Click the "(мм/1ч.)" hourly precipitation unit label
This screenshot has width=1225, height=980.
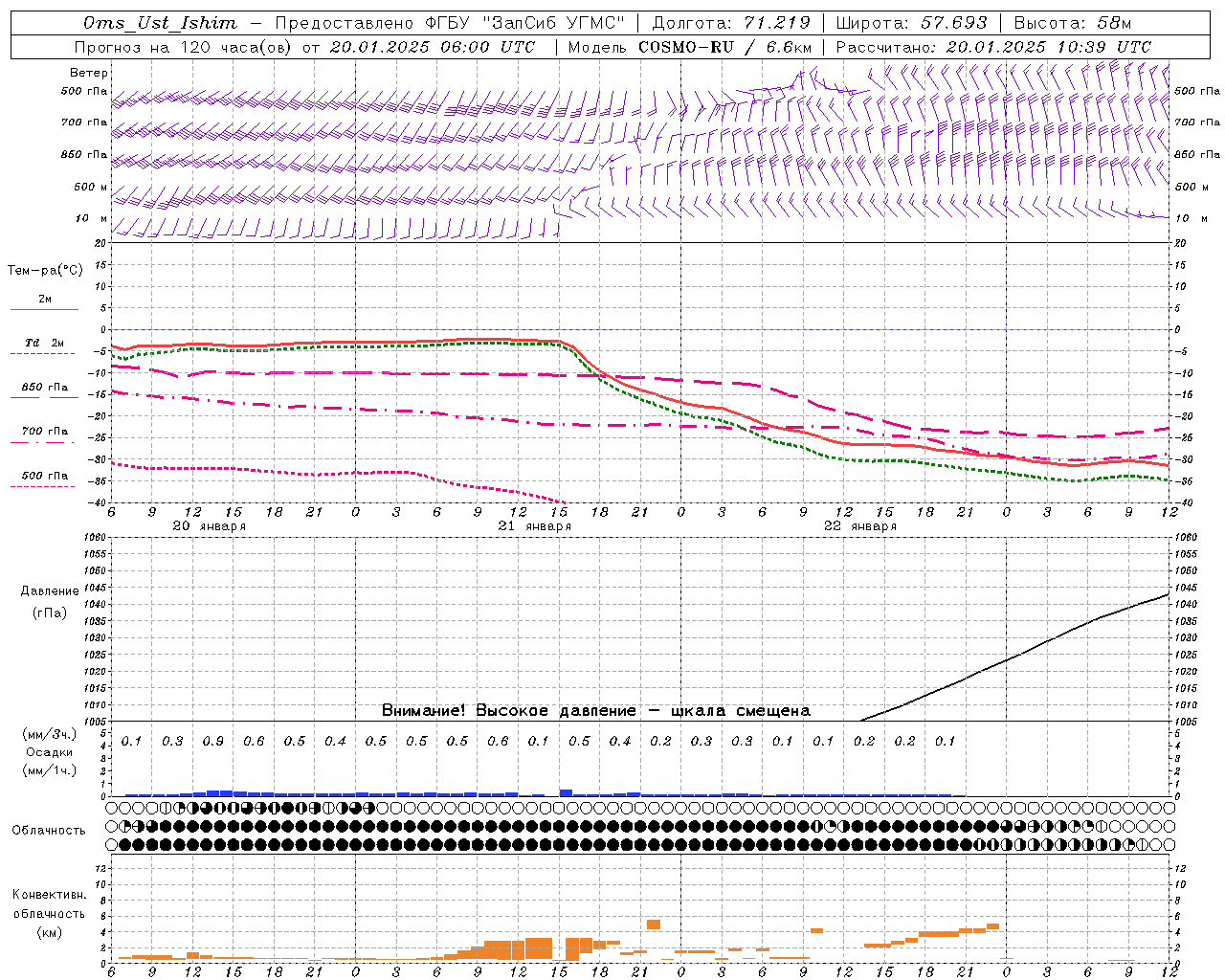click(50, 770)
